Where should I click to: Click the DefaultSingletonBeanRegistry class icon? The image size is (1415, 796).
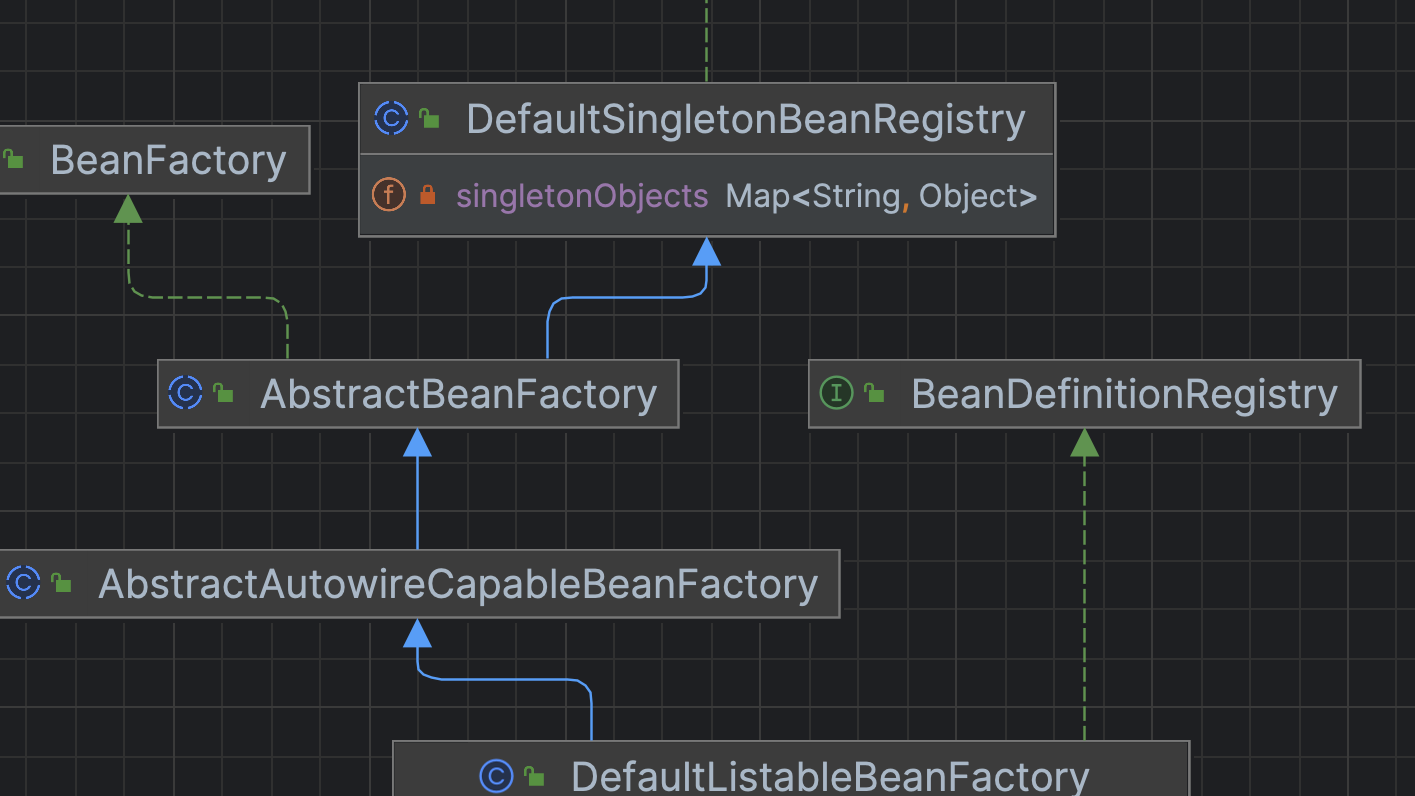pyautogui.click(x=391, y=118)
